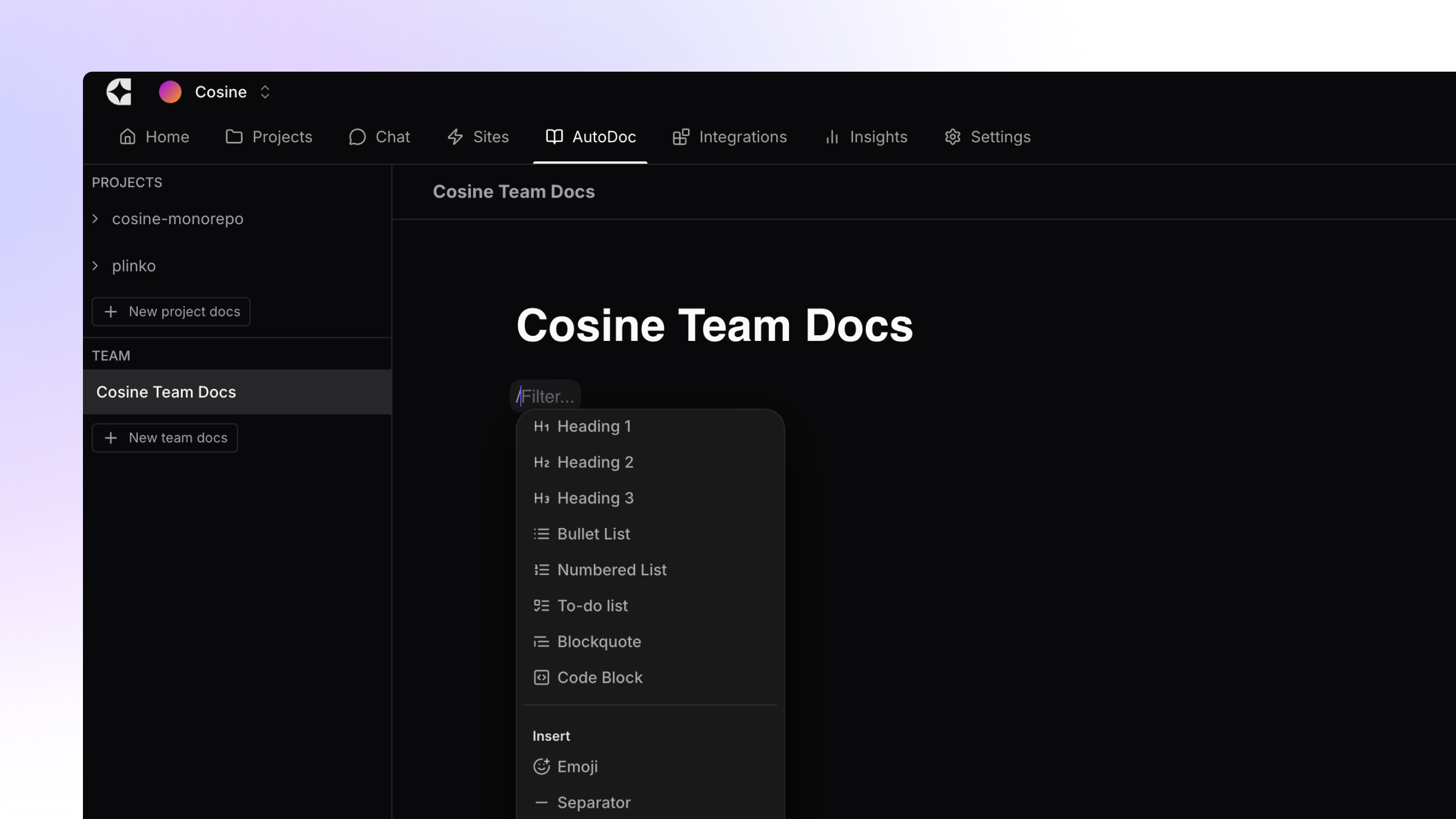Open the Cosine workspace switcher

[x=265, y=92]
